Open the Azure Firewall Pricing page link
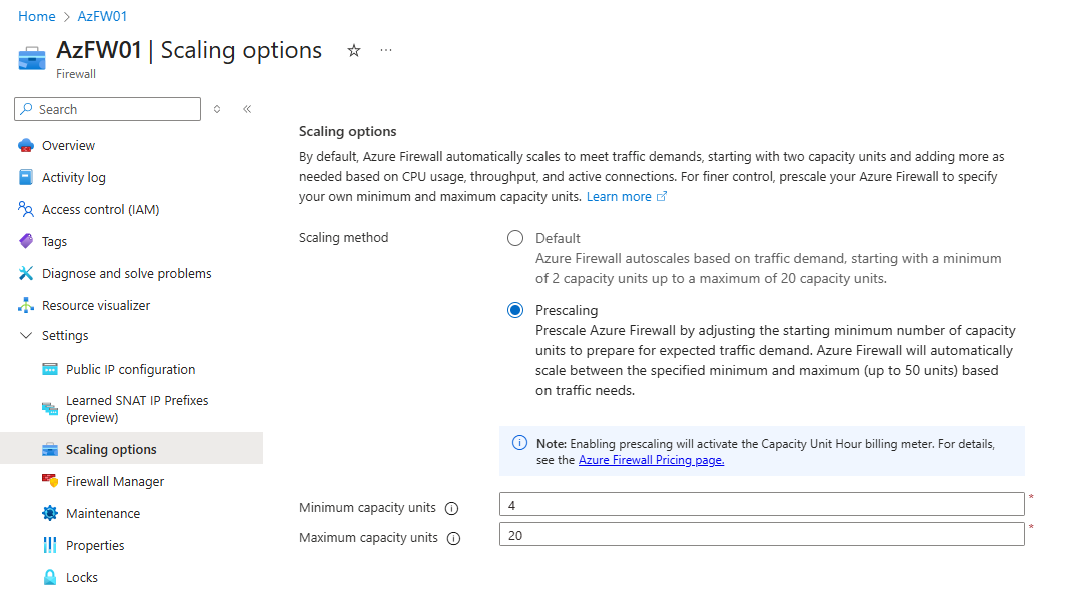The image size is (1088, 596). click(x=651, y=461)
